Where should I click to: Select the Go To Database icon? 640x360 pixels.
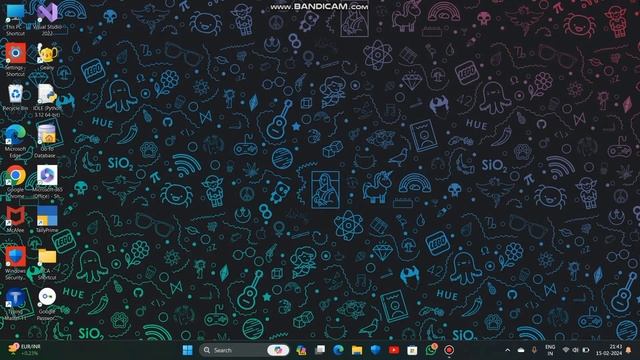[x=47, y=141]
